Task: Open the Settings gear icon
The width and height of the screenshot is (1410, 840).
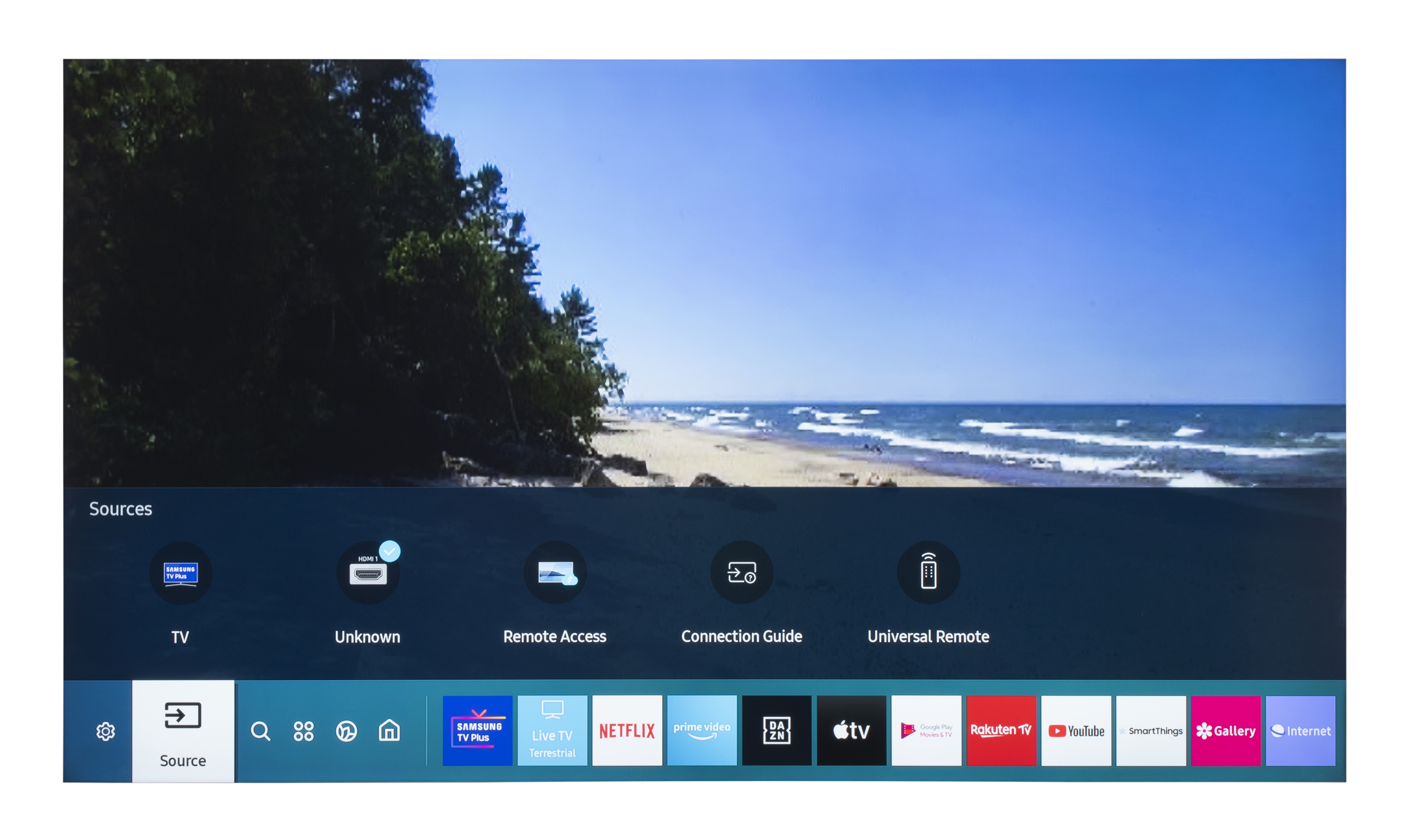Action: coord(105,731)
